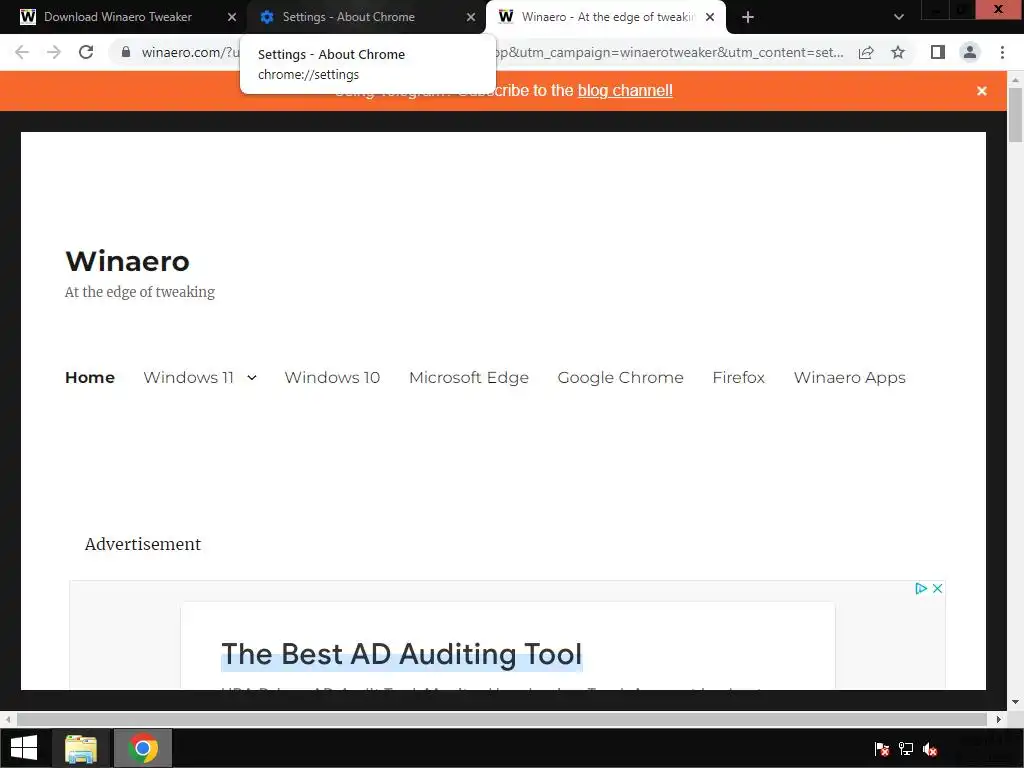Image resolution: width=1024 pixels, height=768 pixels.
Task: Open the Windows 11 menu item
Action: click(189, 377)
